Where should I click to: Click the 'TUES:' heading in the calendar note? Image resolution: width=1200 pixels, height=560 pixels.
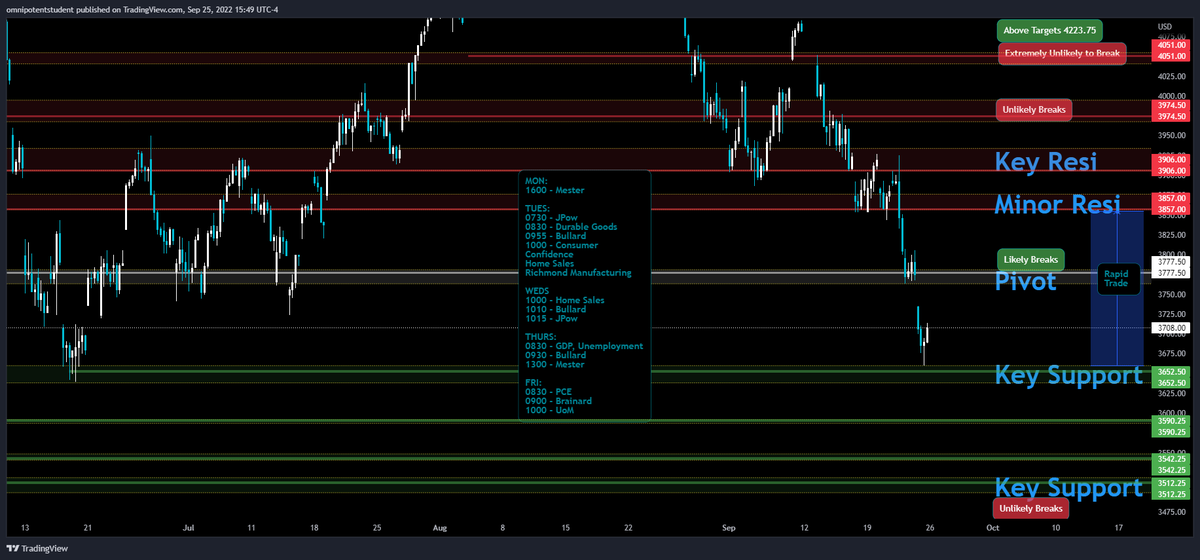538,208
